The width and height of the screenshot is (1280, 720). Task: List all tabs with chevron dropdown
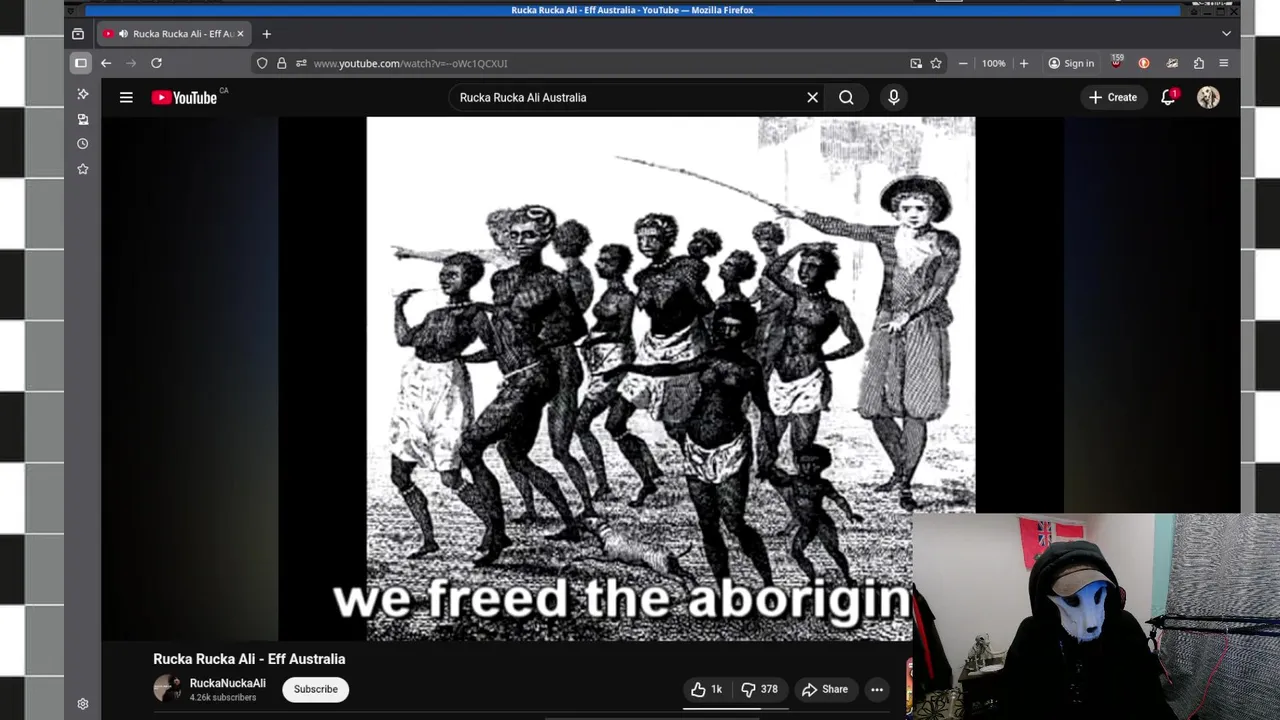1226,34
